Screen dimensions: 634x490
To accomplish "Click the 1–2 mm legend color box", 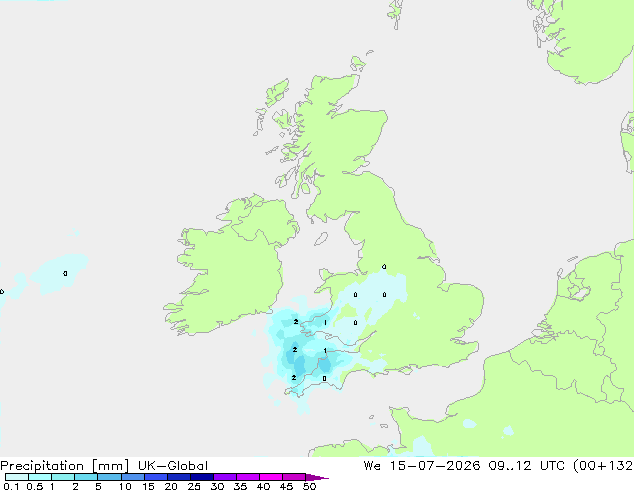I will pos(63,477).
